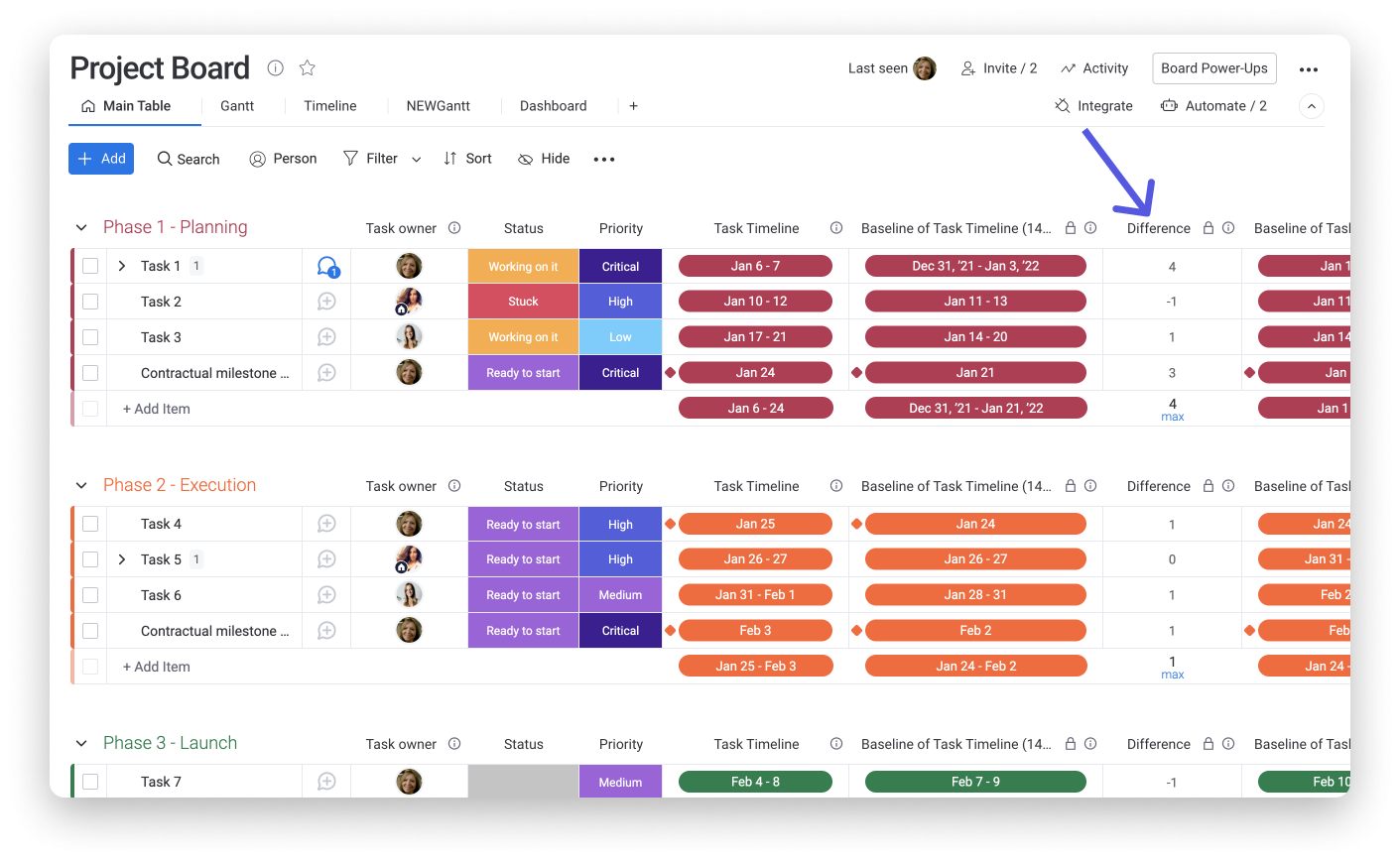Click Add Item in Phase 3
1400x862 pixels.
156,818
